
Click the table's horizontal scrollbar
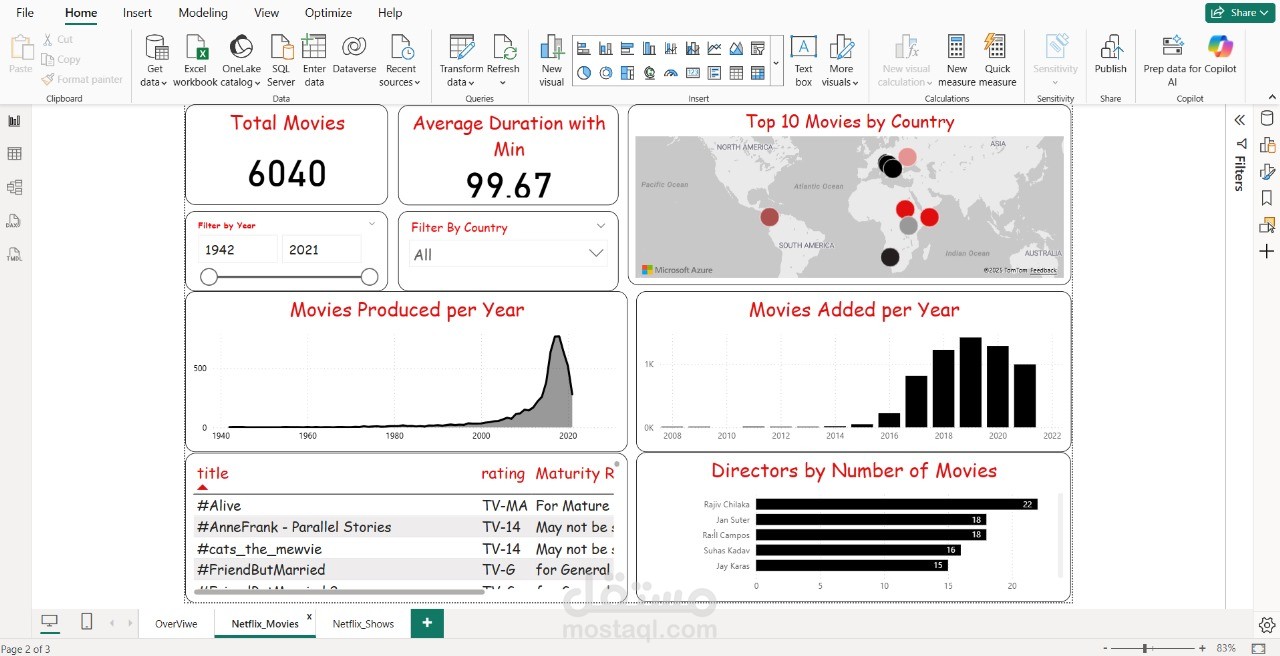pos(338,591)
